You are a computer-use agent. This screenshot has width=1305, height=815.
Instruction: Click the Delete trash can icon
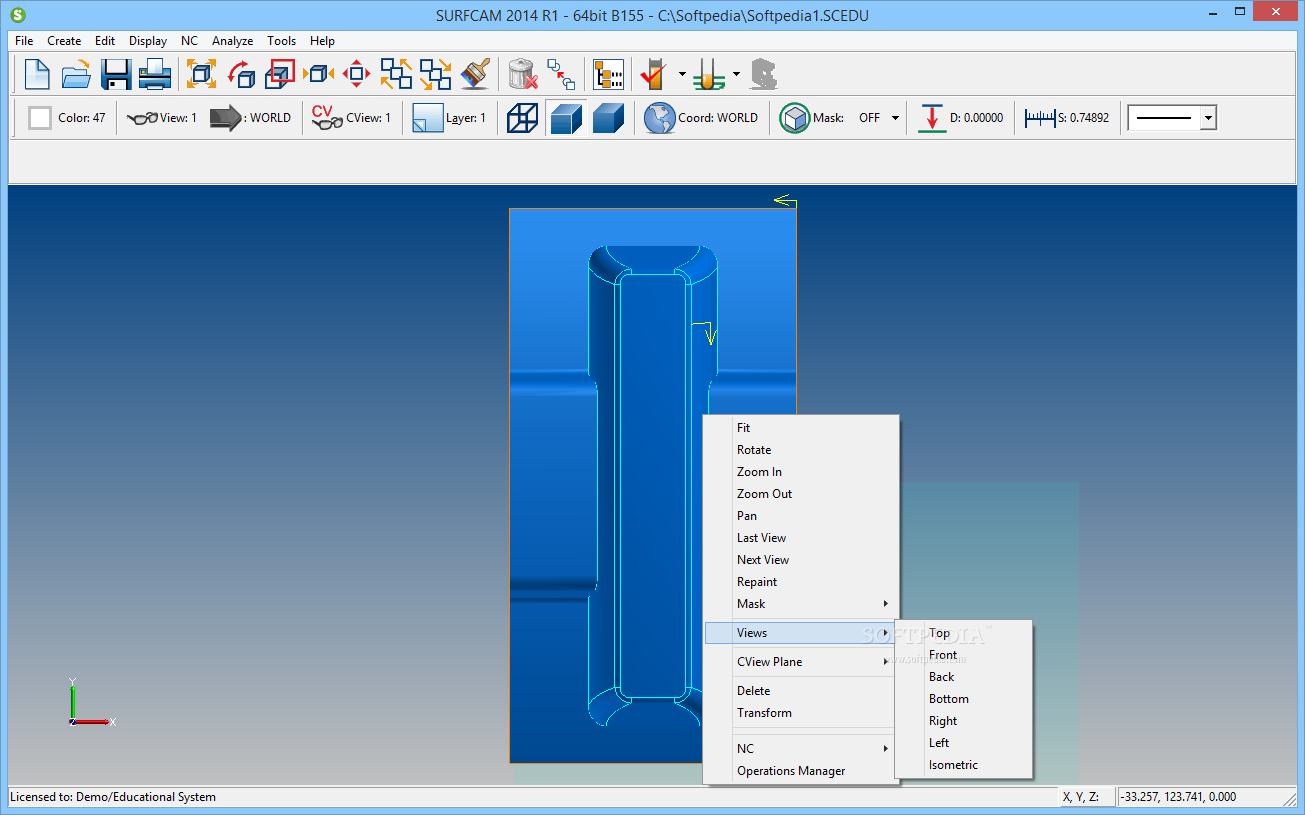click(x=523, y=74)
